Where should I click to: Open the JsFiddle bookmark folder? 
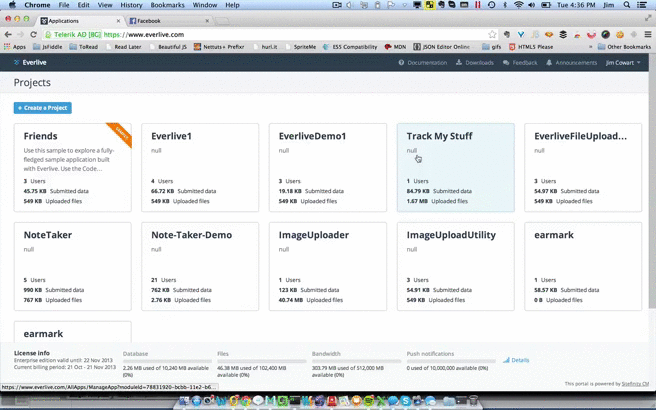coord(48,47)
